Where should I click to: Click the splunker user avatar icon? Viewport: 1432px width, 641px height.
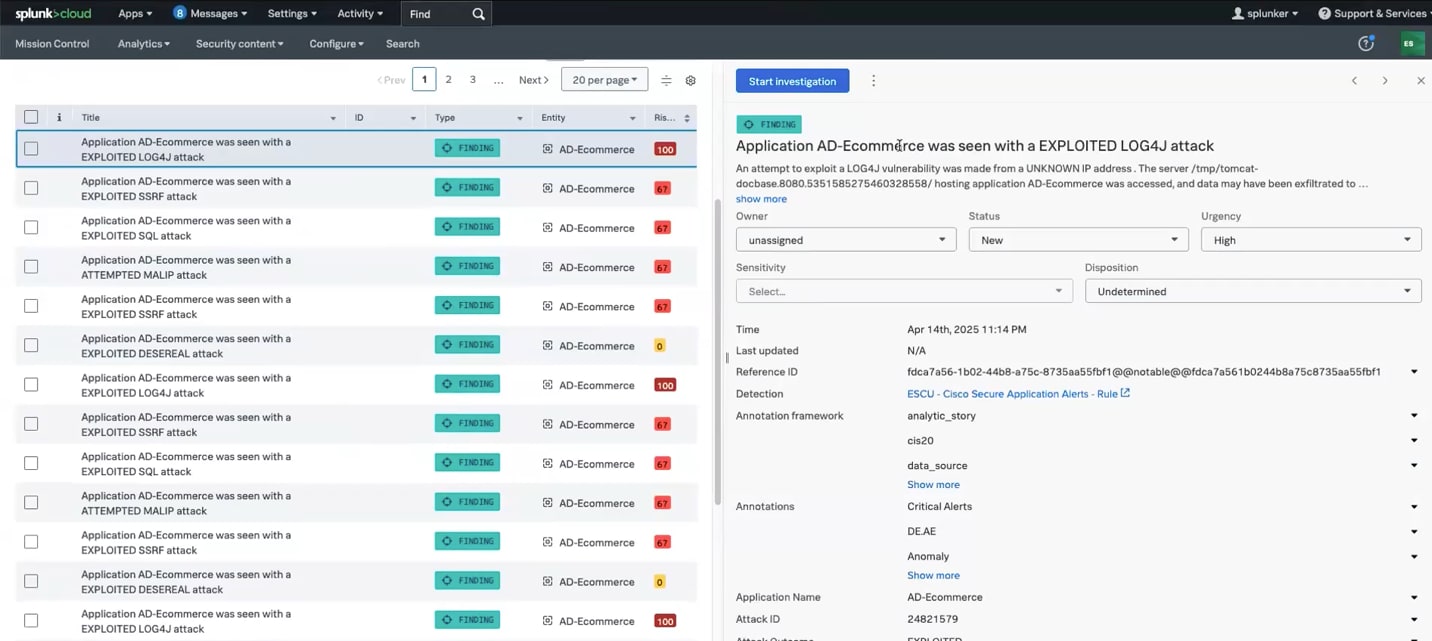click(x=1238, y=14)
